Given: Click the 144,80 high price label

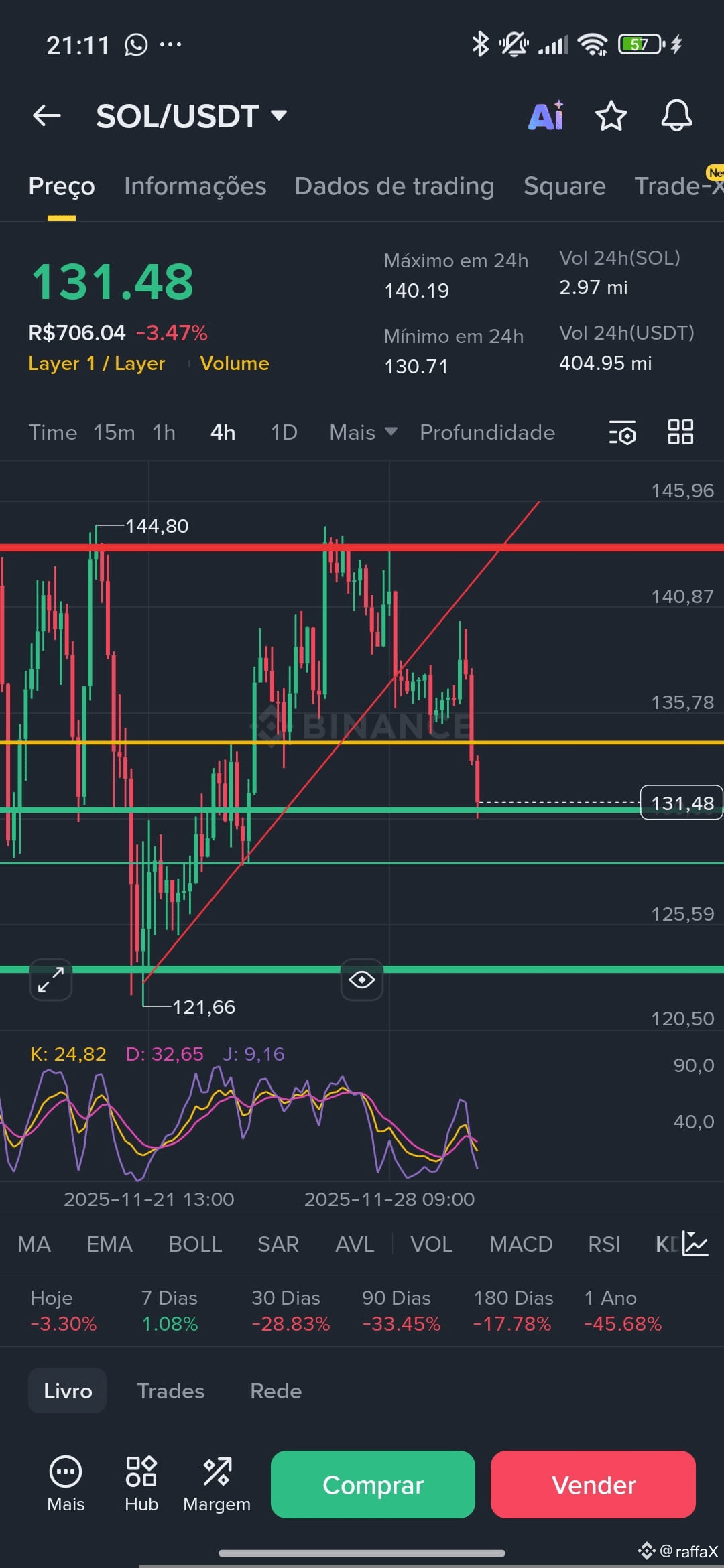Looking at the screenshot, I should pos(157,526).
